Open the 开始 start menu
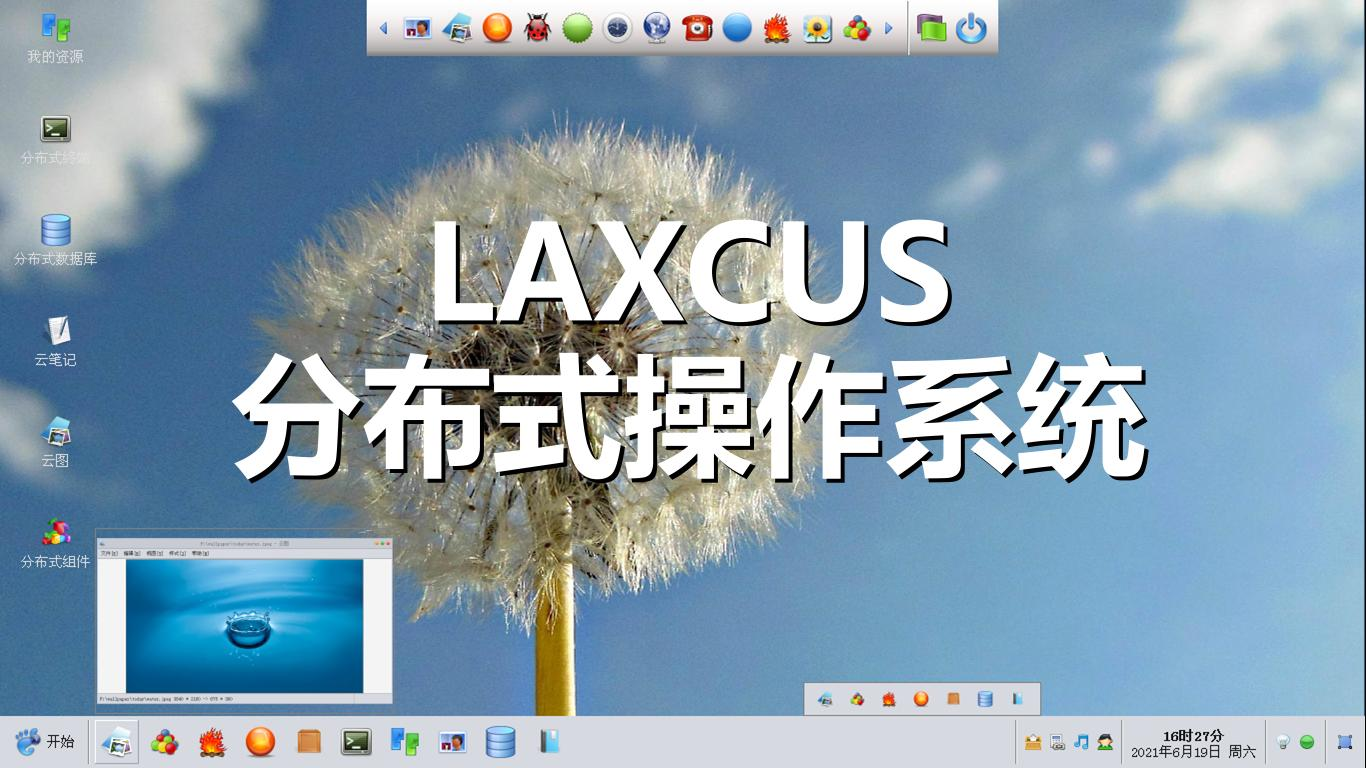The height and width of the screenshot is (768, 1366). coord(45,742)
